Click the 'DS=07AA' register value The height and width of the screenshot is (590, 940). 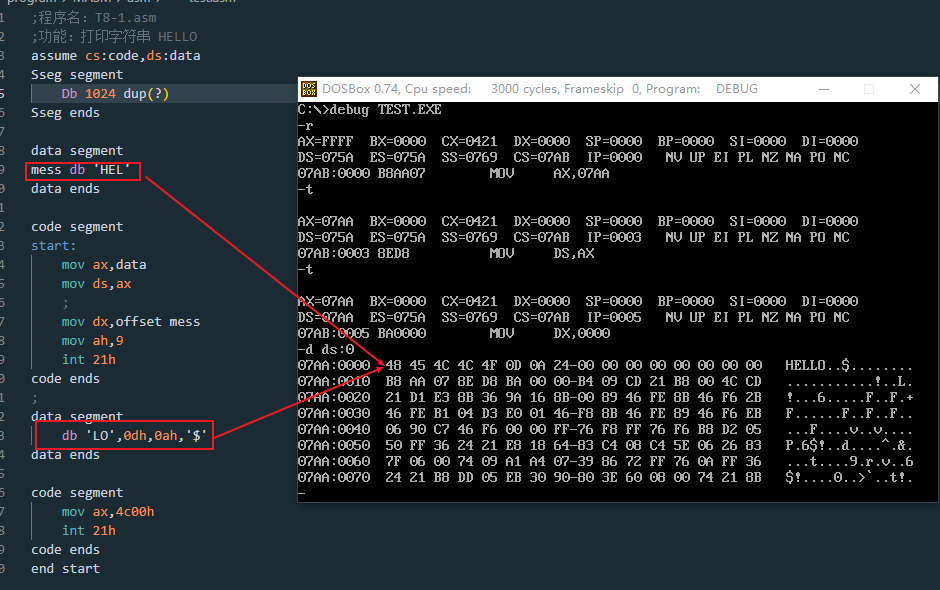pos(326,317)
